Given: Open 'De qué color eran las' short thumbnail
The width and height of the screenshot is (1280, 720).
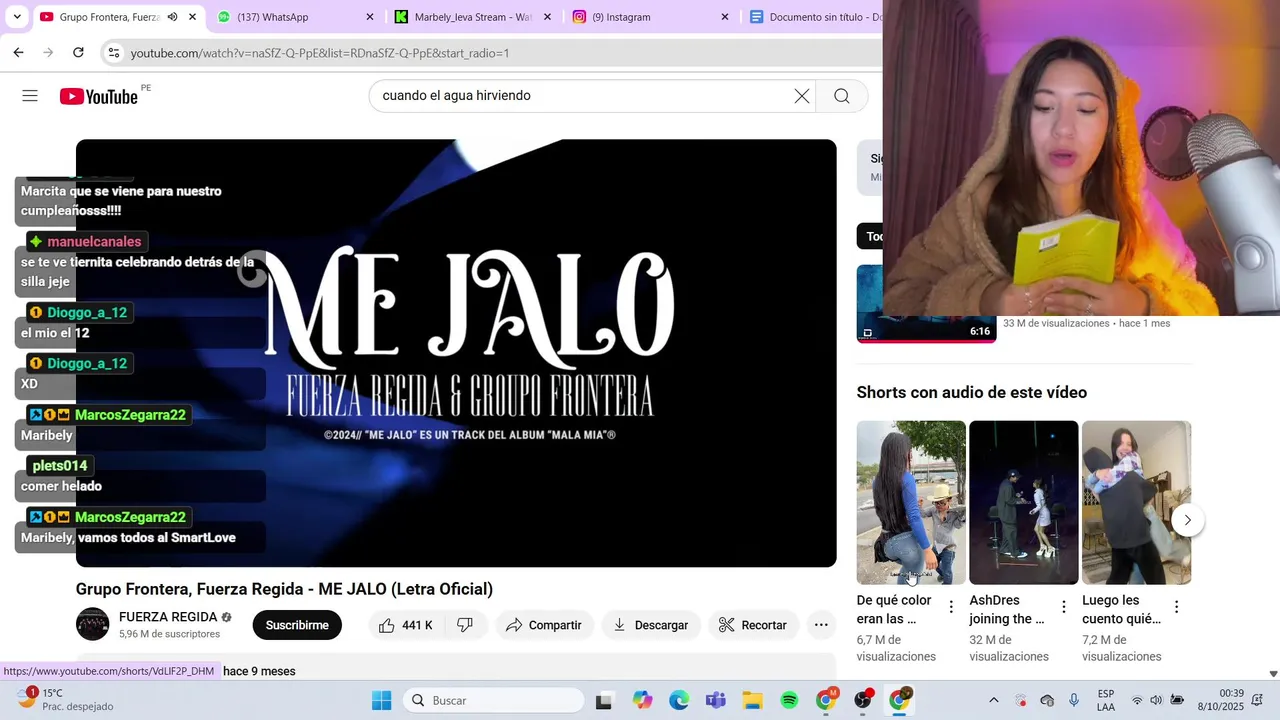Looking at the screenshot, I should (x=911, y=502).
